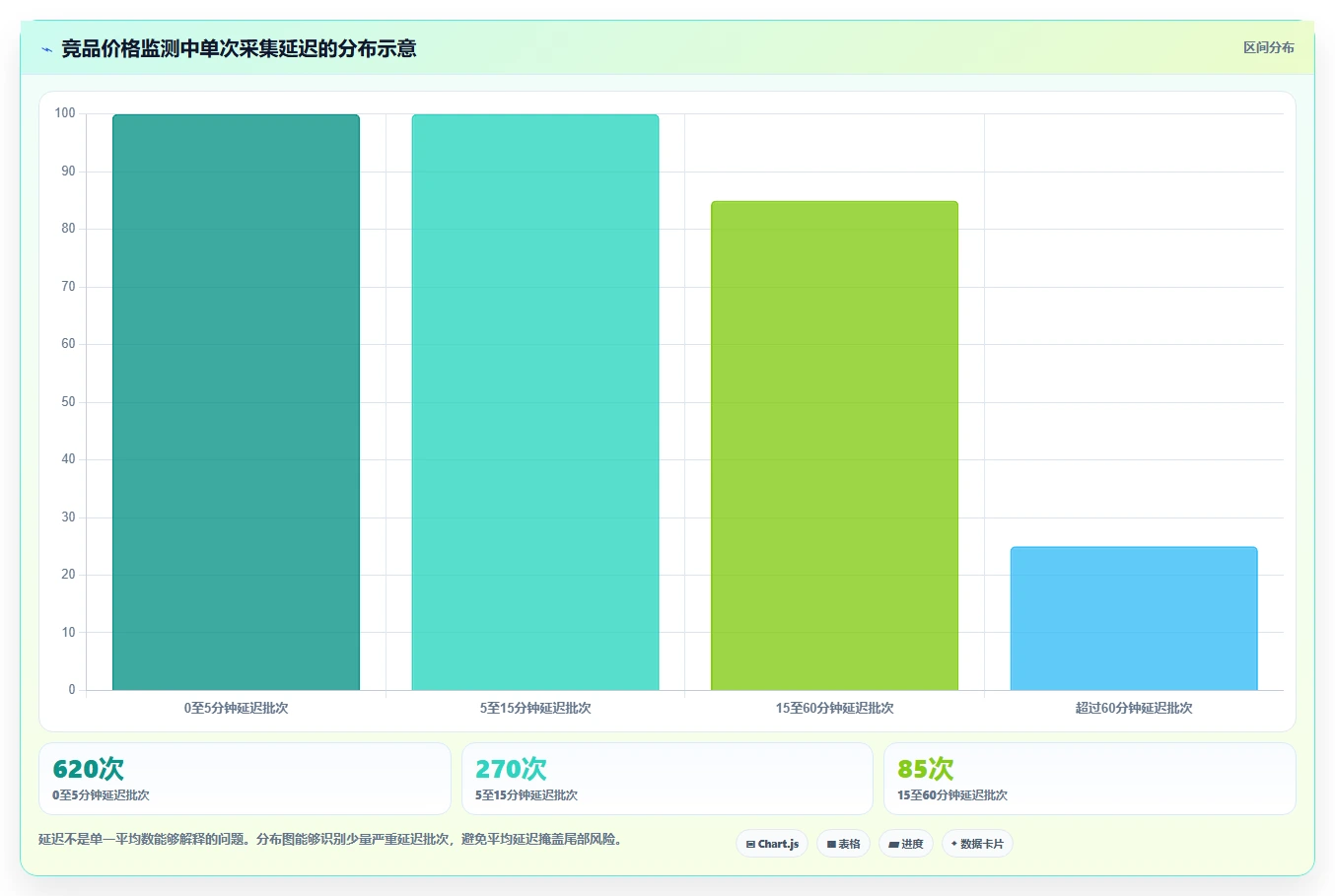The width and height of the screenshot is (1335, 896).
Task: Click y-axis value 20
Action: (x=68, y=575)
